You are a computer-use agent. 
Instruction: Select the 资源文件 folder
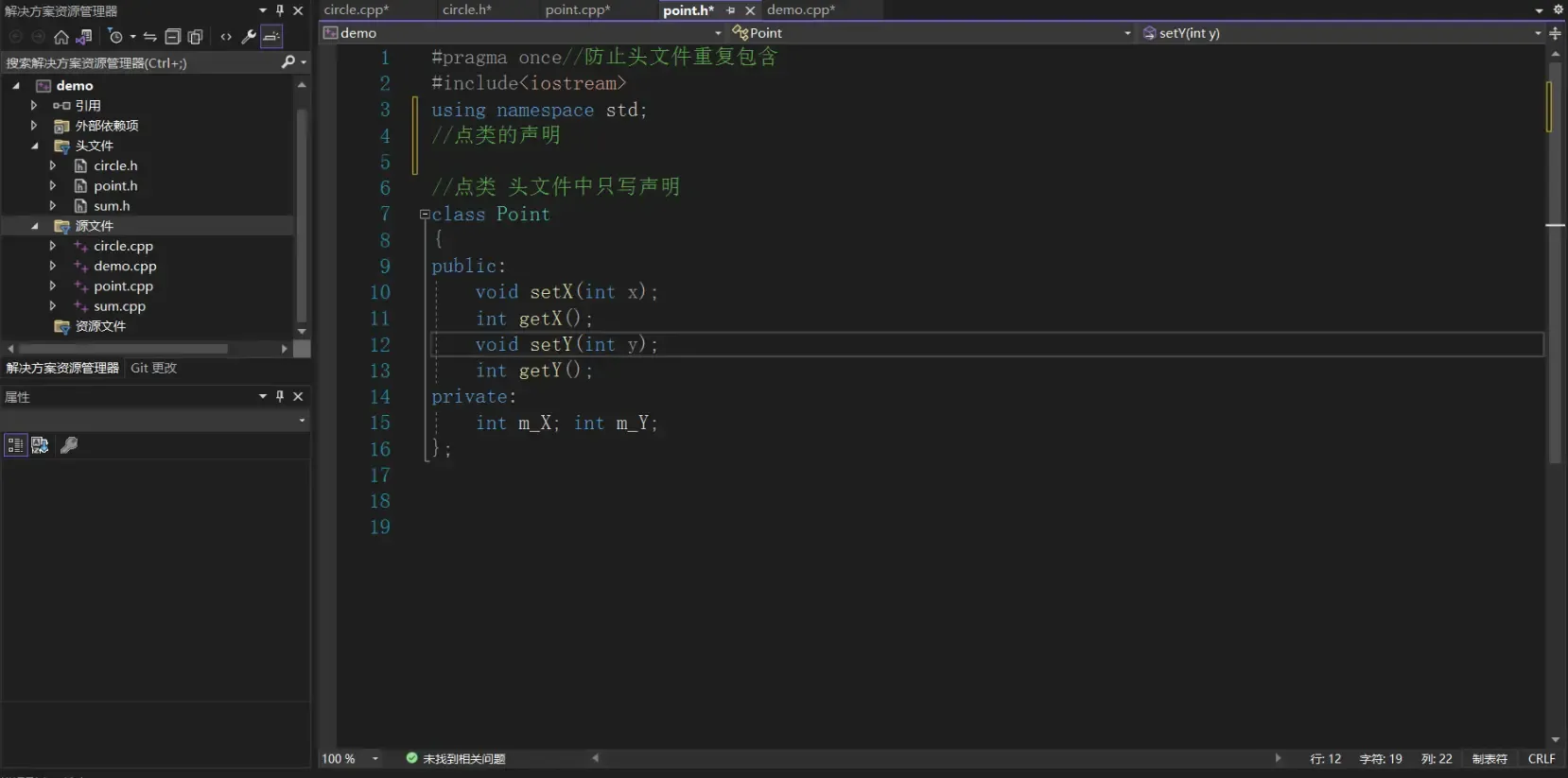(x=100, y=326)
